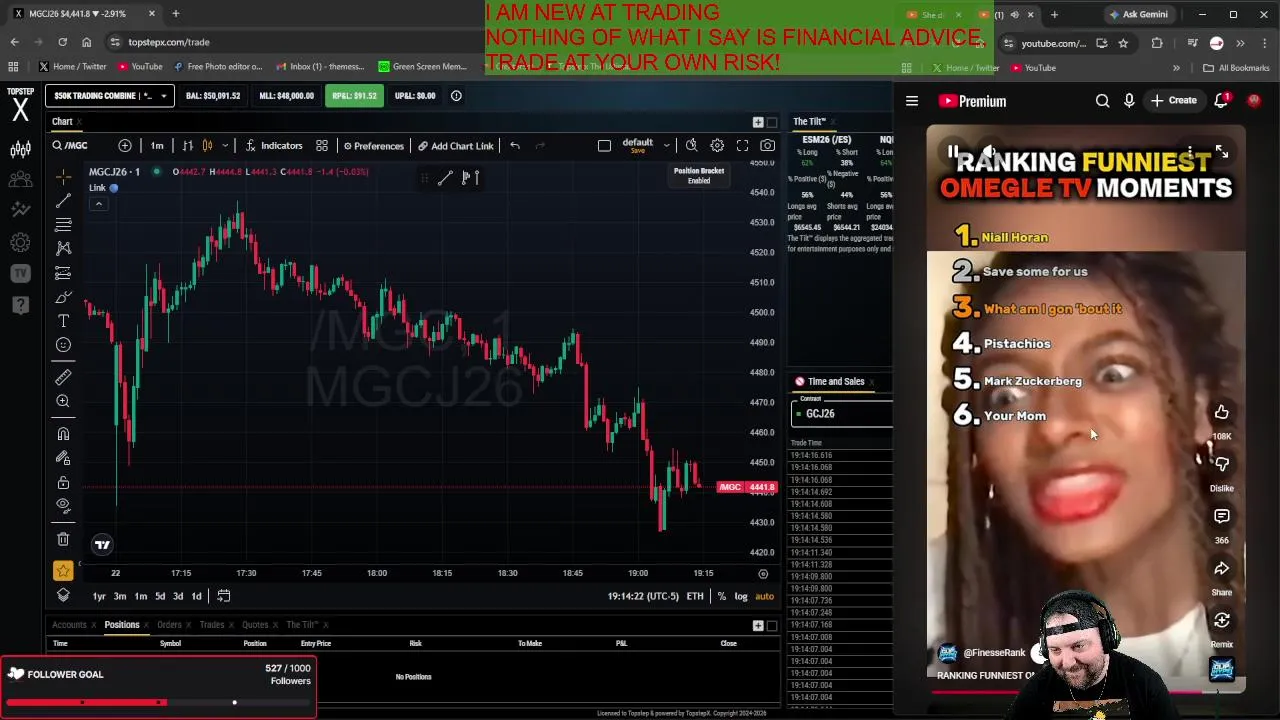Toggle hide all drawings eye icon
The height and width of the screenshot is (720, 1280).
point(63,506)
